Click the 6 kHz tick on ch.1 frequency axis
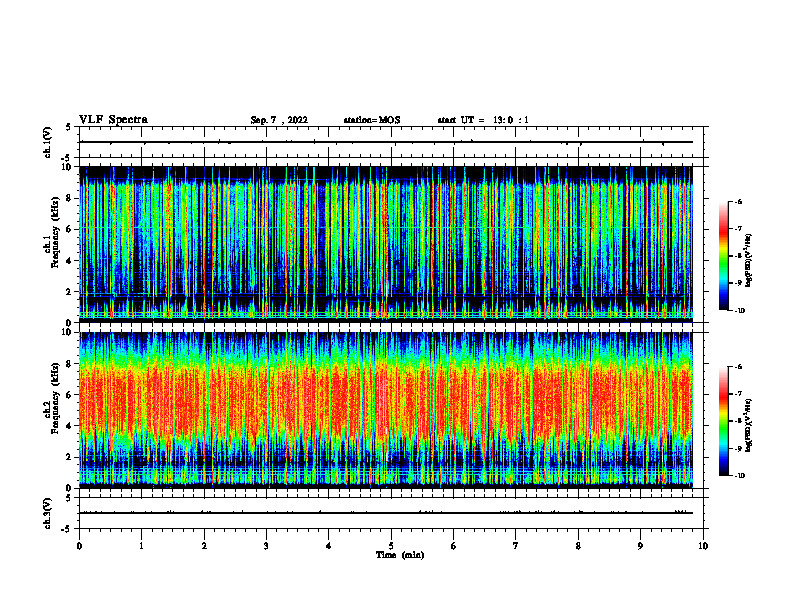This screenshot has width=792, height=612. (70, 229)
